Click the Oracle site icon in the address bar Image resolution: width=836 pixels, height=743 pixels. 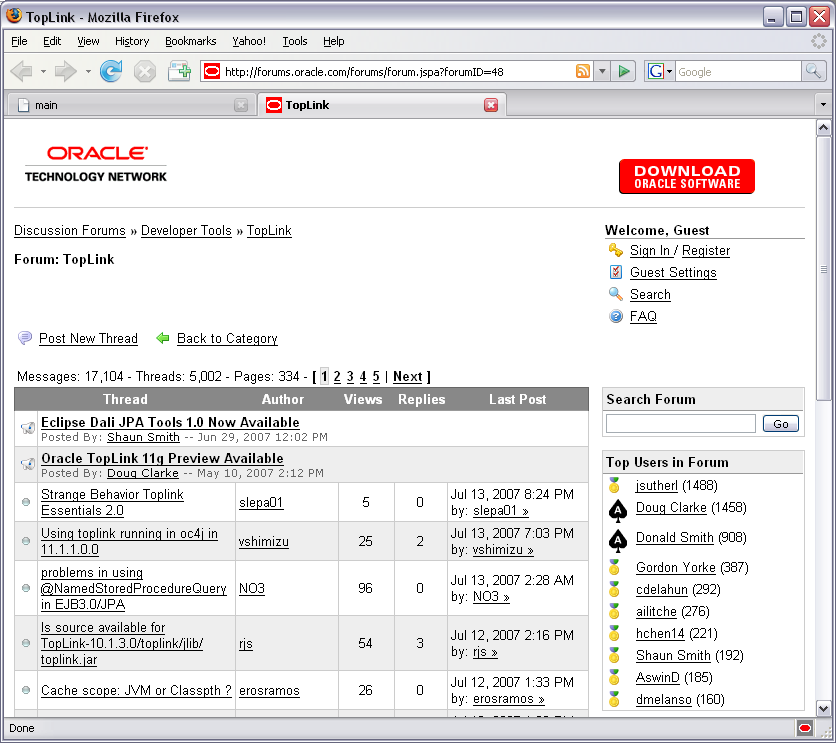coord(212,71)
